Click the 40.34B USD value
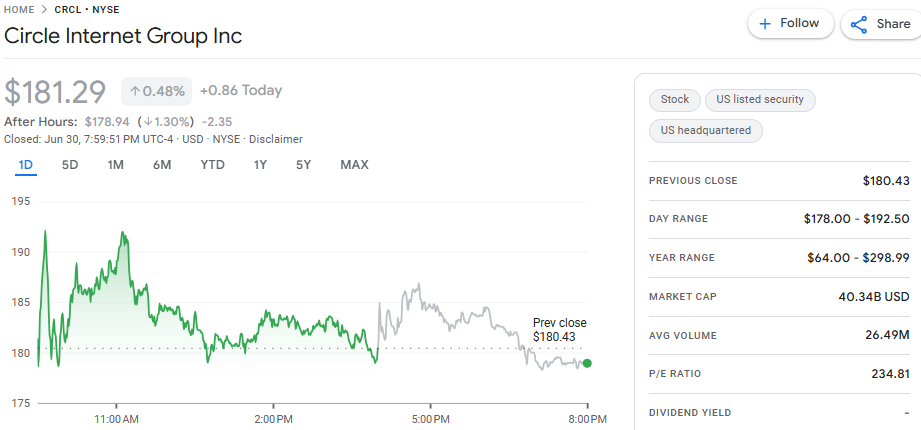The height and width of the screenshot is (430, 921). (x=874, y=297)
